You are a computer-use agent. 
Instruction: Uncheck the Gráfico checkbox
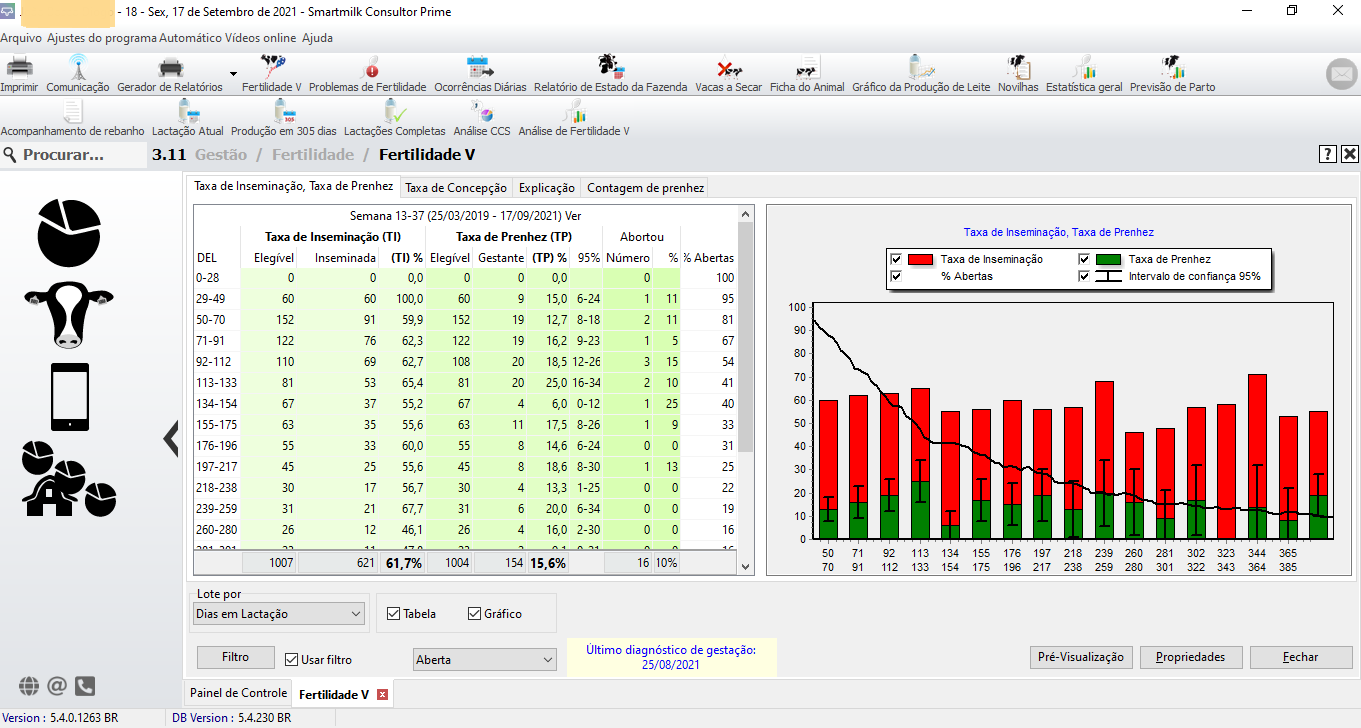coord(474,614)
